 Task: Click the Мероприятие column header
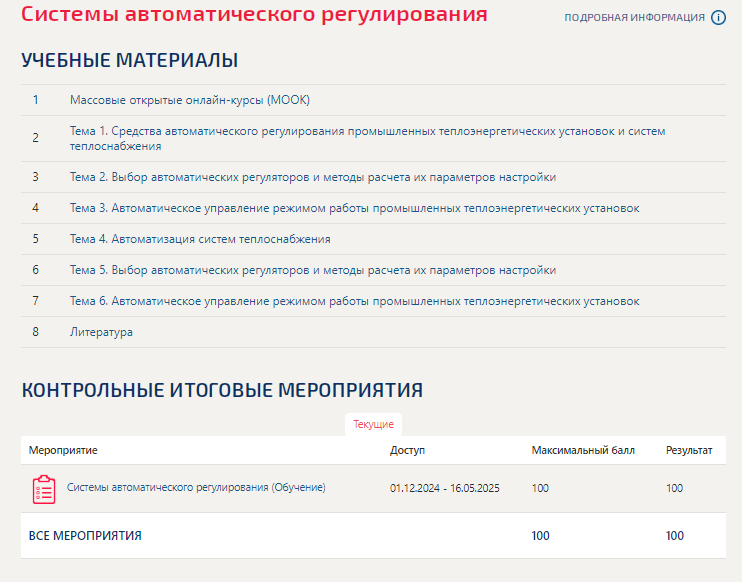pyautogui.click(x=63, y=450)
